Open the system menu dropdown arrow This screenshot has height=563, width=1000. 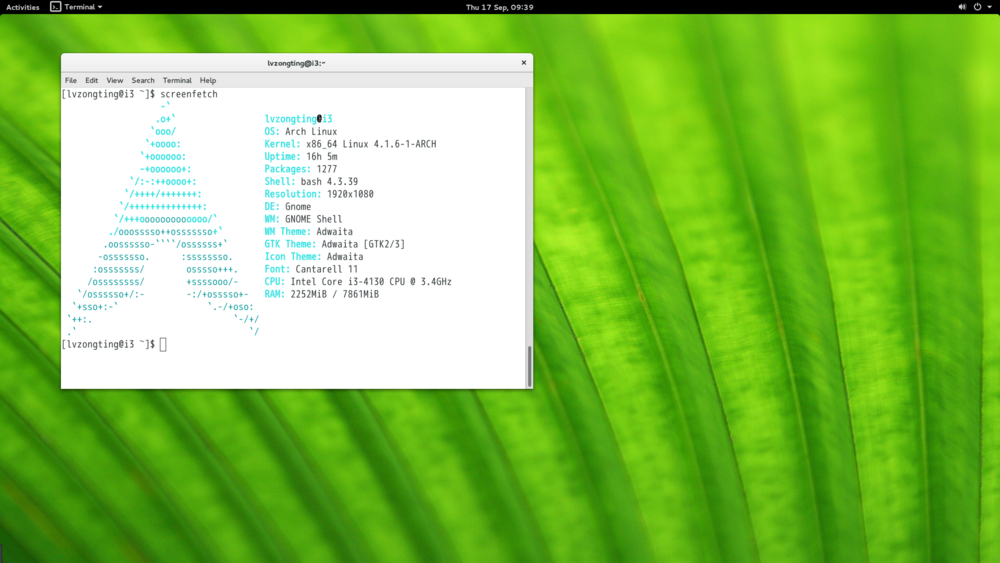989,7
